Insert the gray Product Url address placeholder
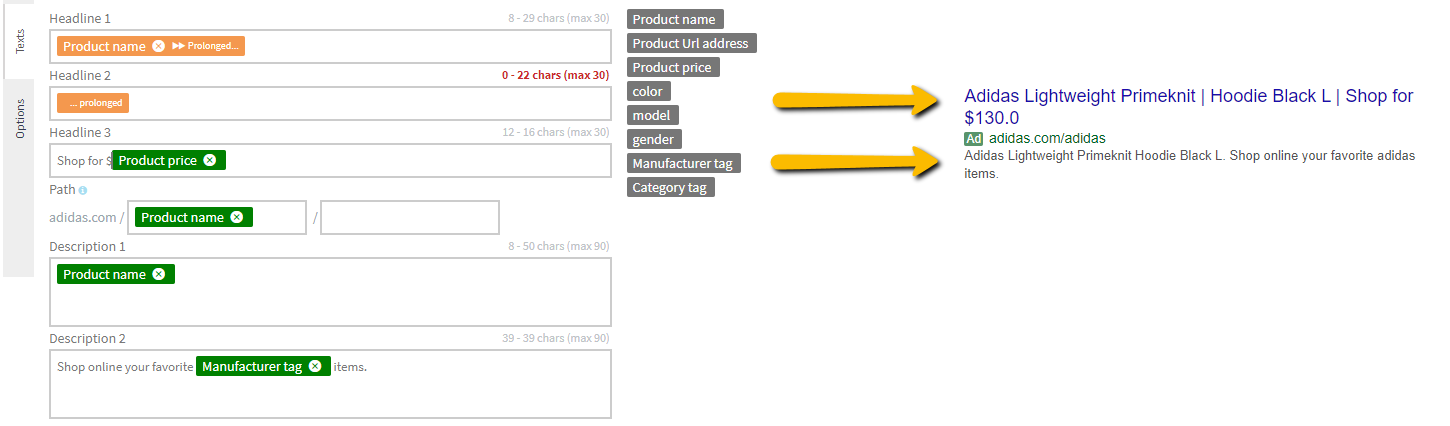1450x426 pixels. [691, 43]
